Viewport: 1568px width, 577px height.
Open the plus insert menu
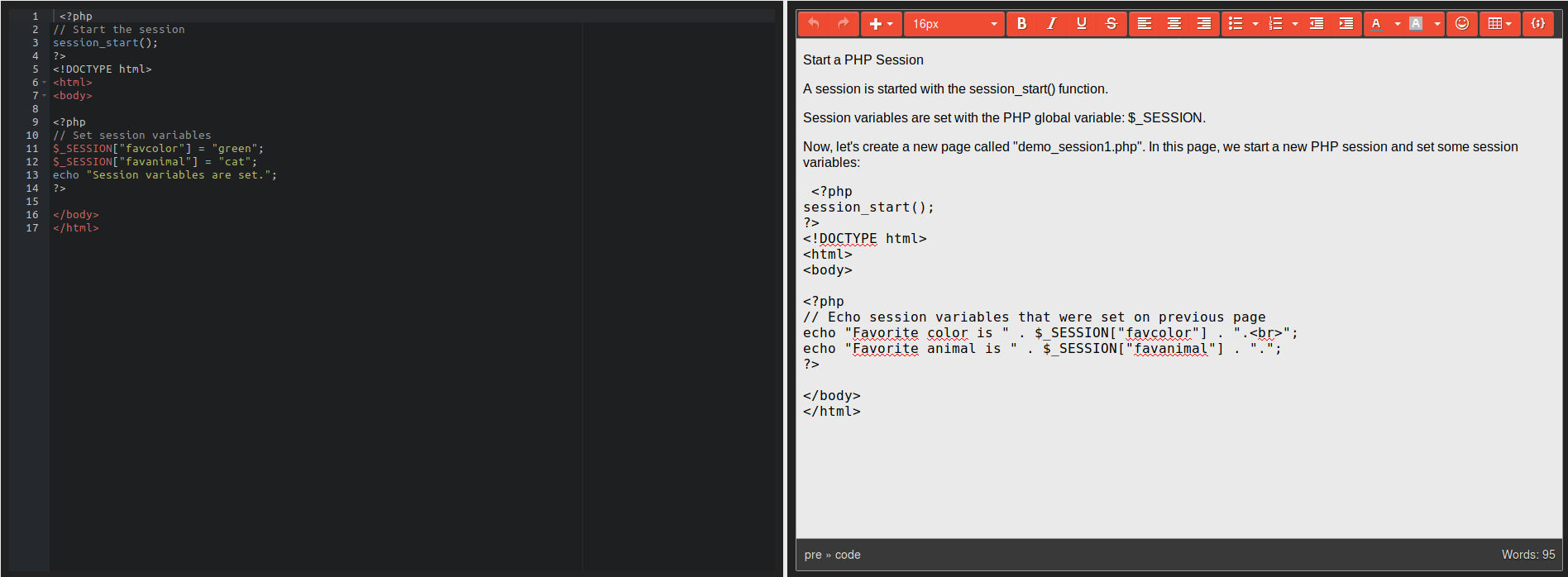click(882, 24)
